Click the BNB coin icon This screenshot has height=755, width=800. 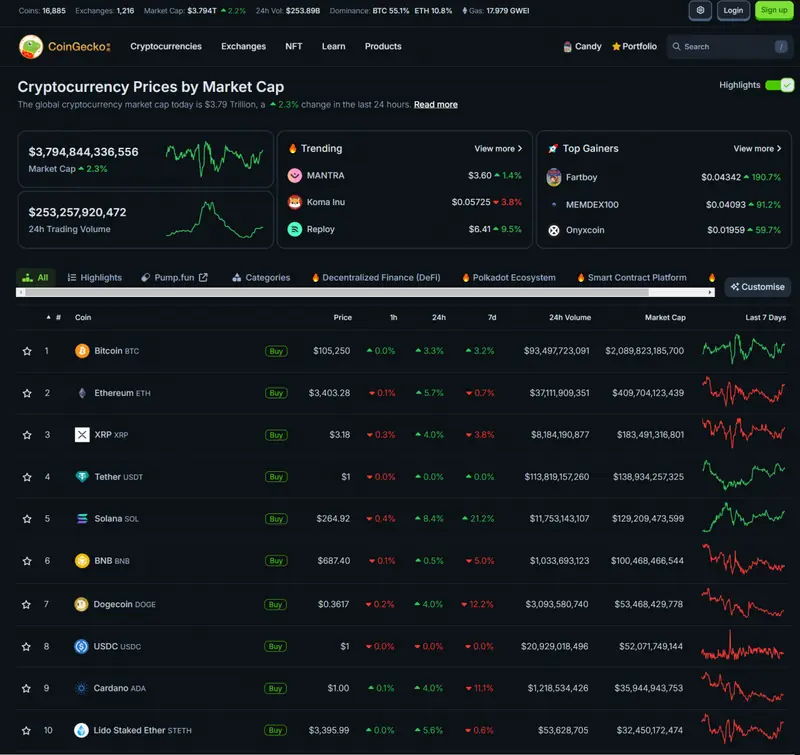82,561
